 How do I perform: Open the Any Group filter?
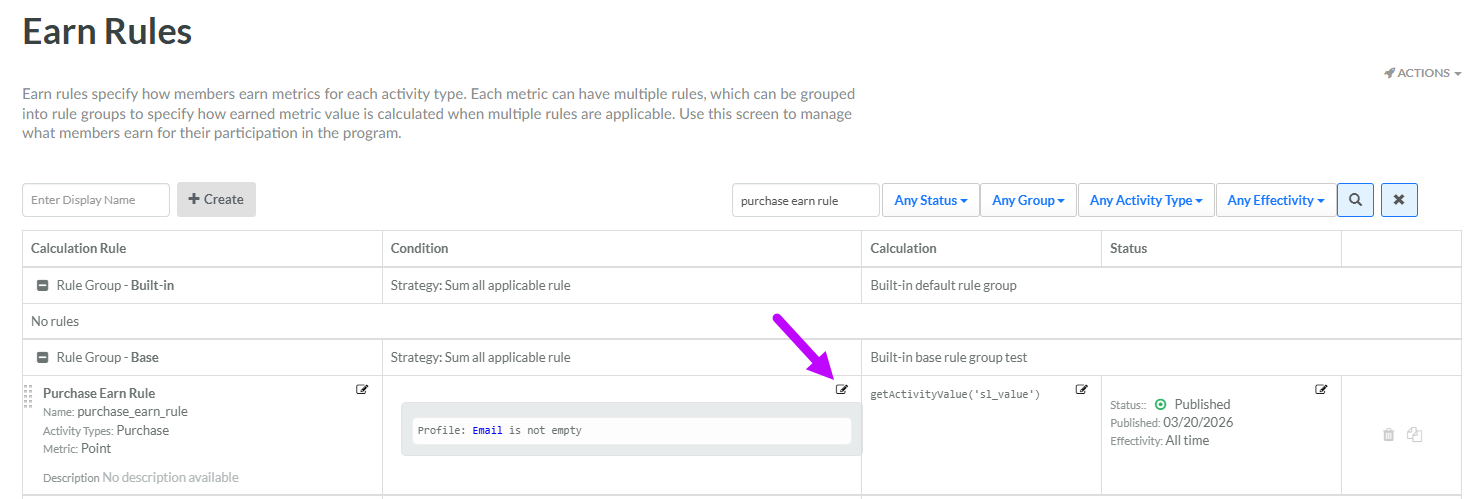click(x=1028, y=200)
